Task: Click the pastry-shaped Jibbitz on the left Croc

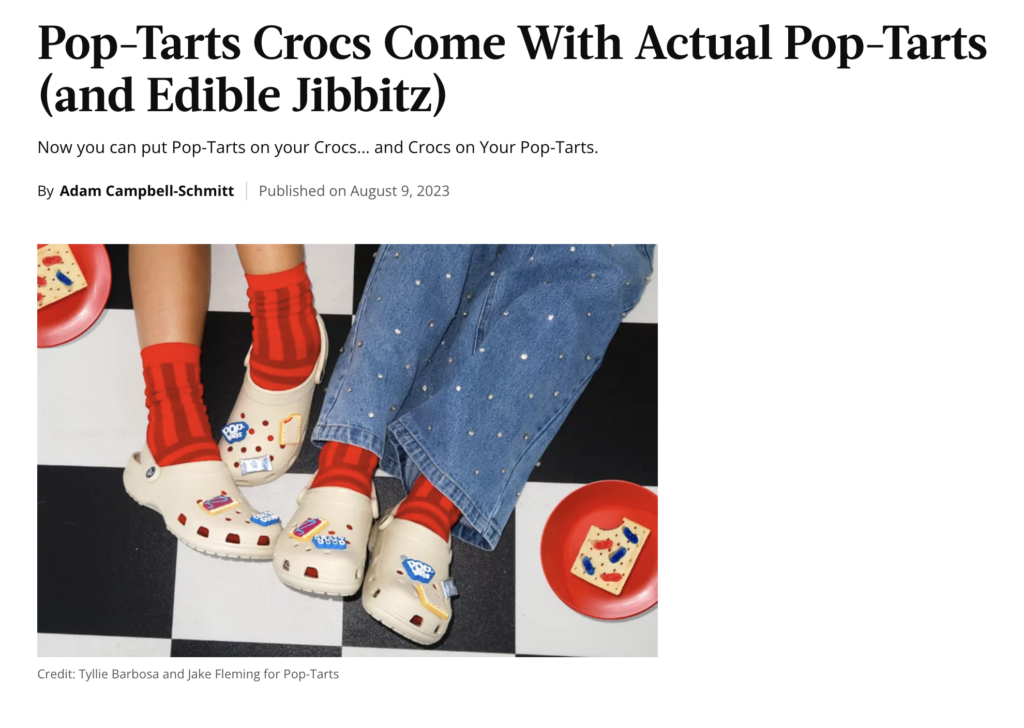Action: click(x=217, y=505)
